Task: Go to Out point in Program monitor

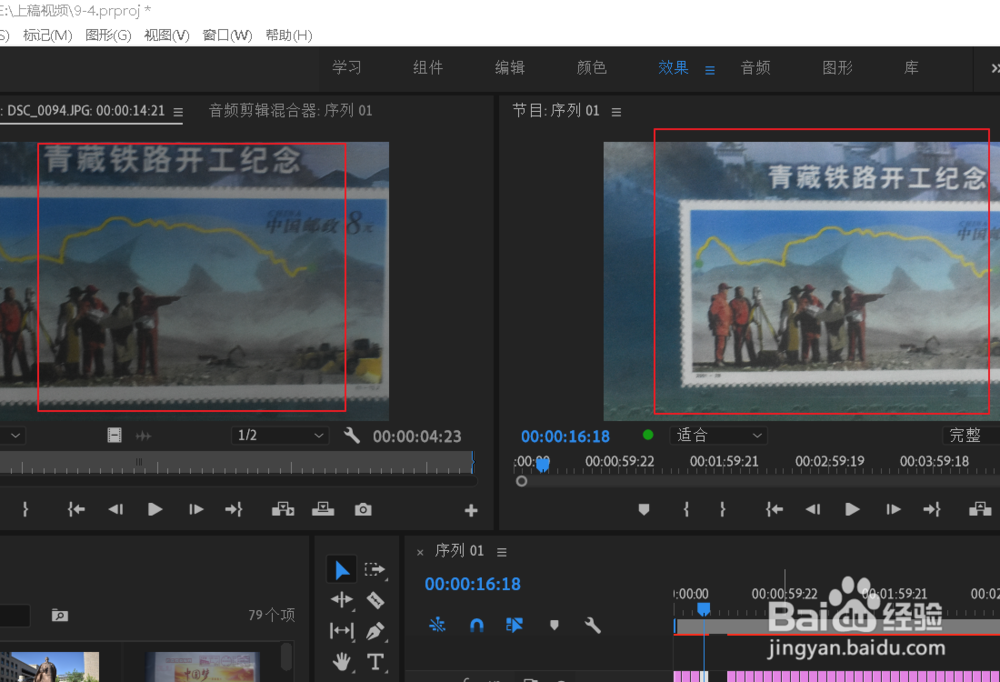Action: click(x=931, y=509)
